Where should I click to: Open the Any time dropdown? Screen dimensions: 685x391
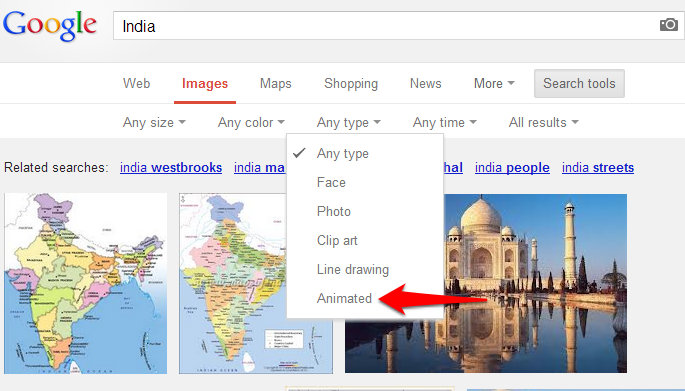coord(445,122)
